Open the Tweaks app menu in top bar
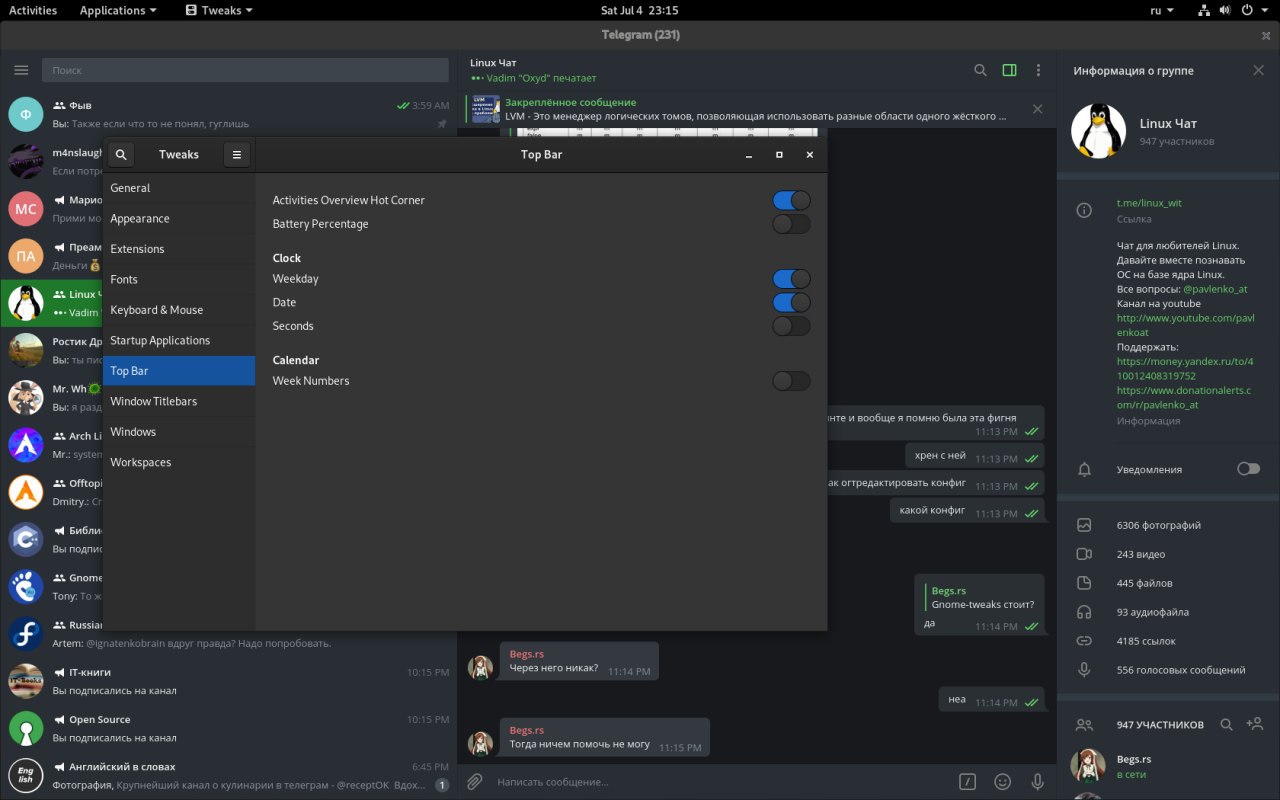The height and width of the screenshot is (800, 1280). click(x=219, y=10)
